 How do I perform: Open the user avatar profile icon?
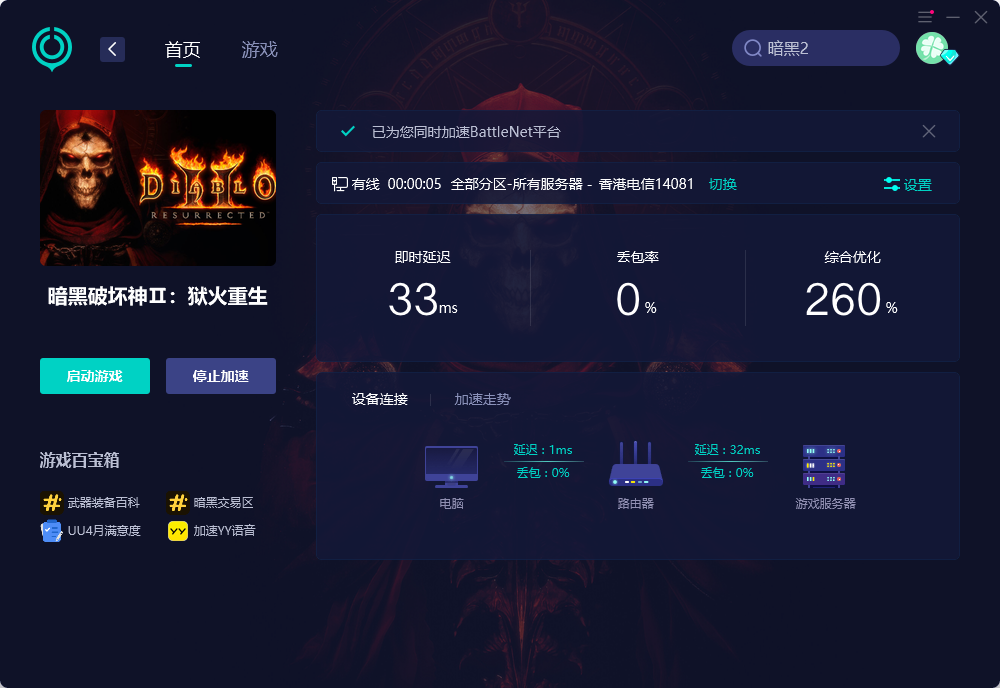pyautogui.click(x=932, y=48)
